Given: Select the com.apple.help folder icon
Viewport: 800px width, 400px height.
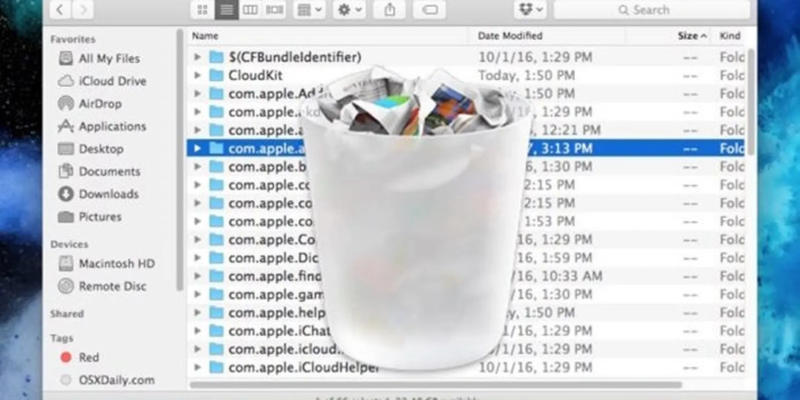Looking at the screenshot, I should pos(216,312).
